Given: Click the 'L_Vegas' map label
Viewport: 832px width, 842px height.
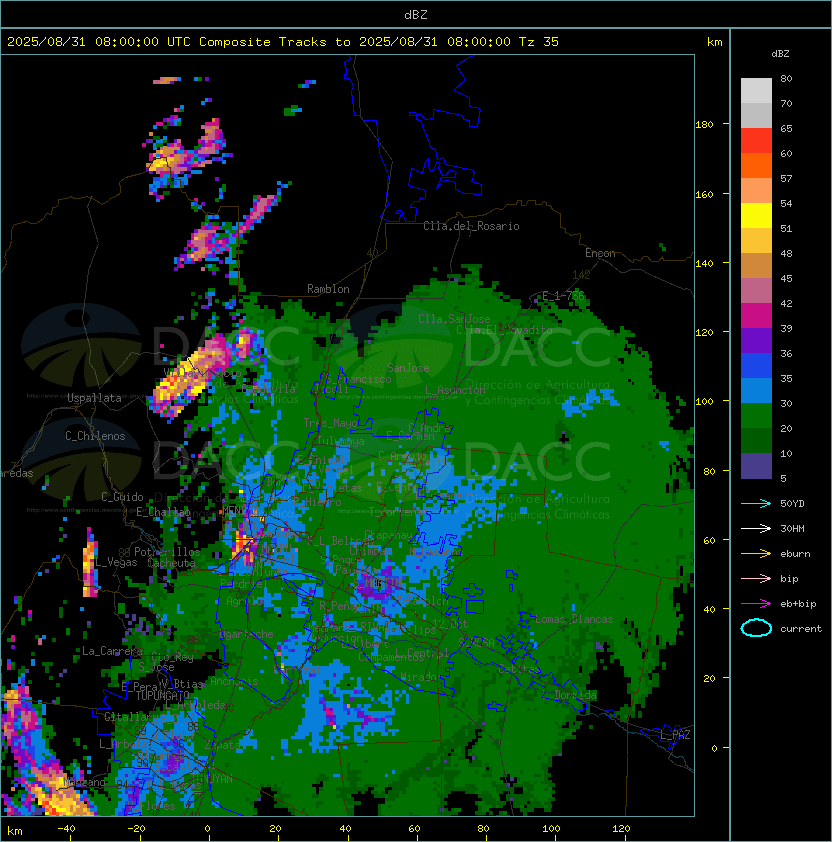Looking at the screenshot, I should click(116, 562).
